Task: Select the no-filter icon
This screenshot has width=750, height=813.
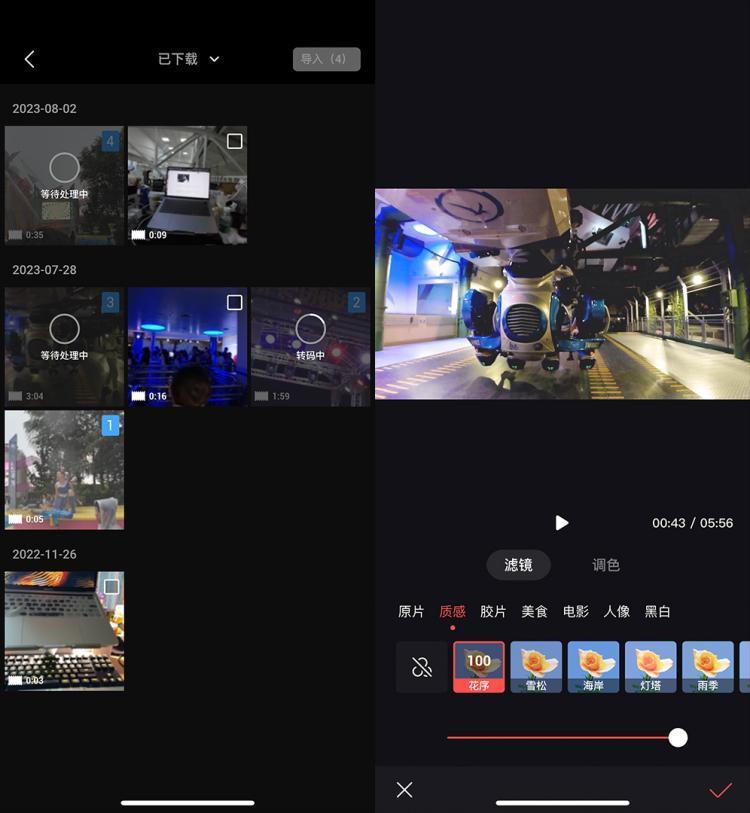Action: tap(421, 667)
